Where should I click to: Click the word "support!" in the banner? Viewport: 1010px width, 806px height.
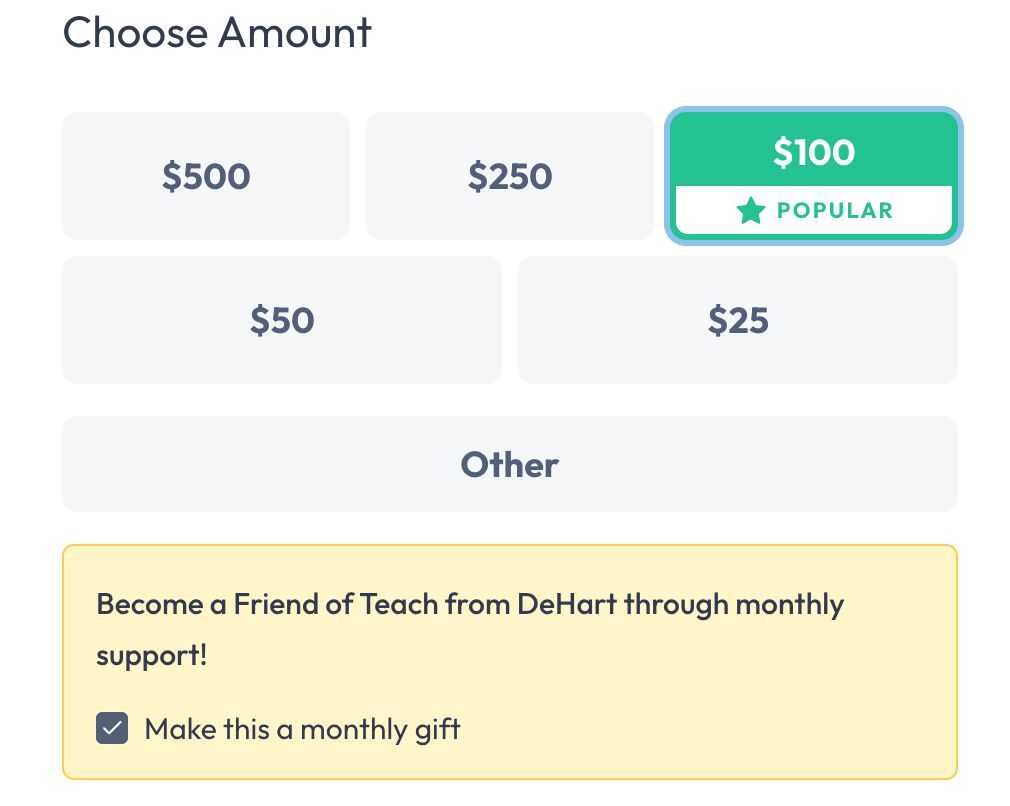(152, 656)
